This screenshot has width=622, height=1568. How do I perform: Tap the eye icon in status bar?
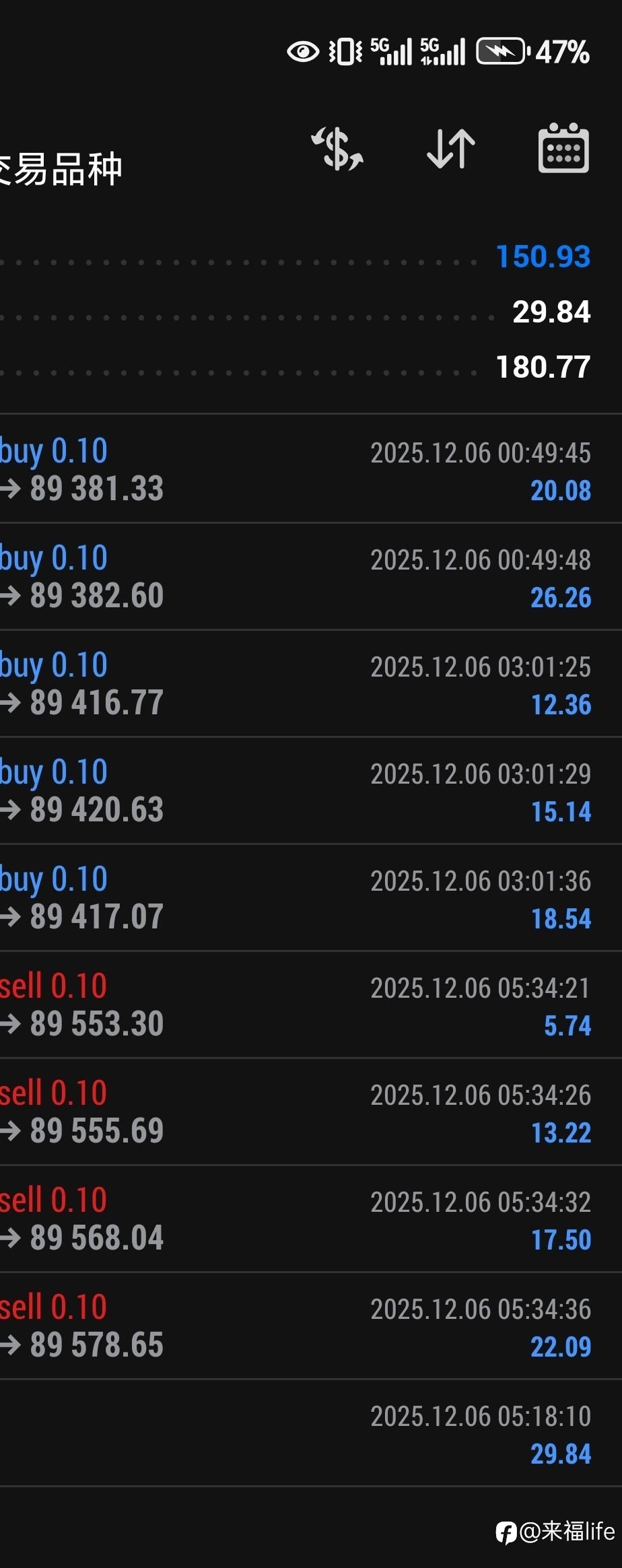[x=303, y=52]
